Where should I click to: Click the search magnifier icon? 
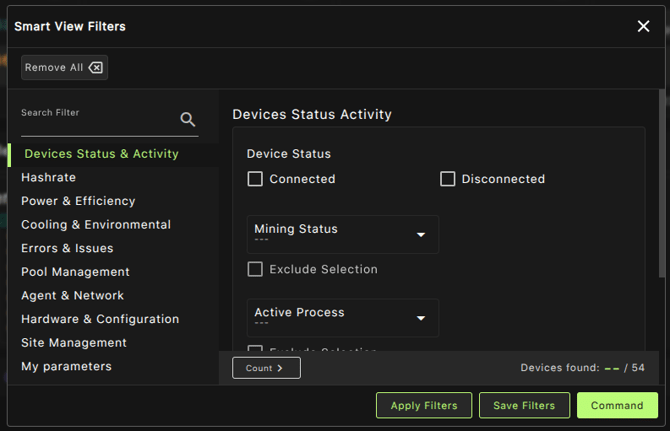tap(188, 120)
